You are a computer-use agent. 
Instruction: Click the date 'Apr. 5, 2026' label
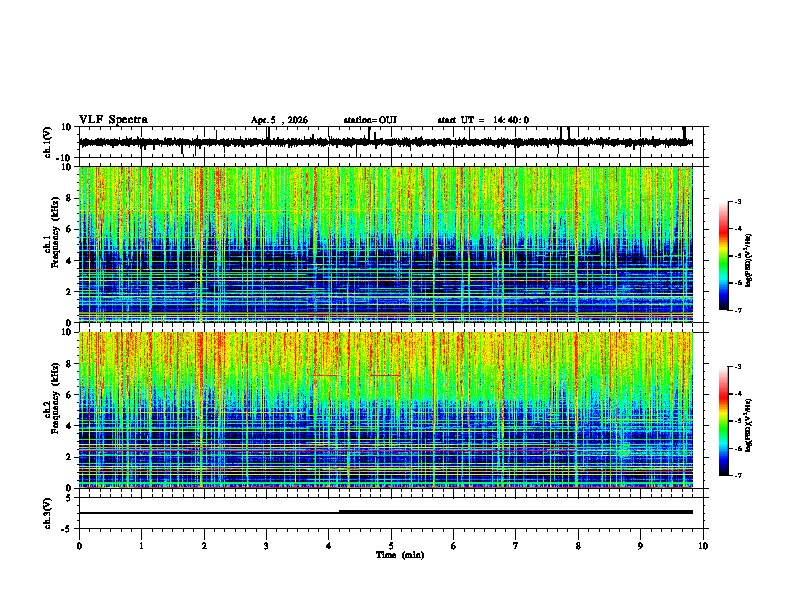coord(279,120)
